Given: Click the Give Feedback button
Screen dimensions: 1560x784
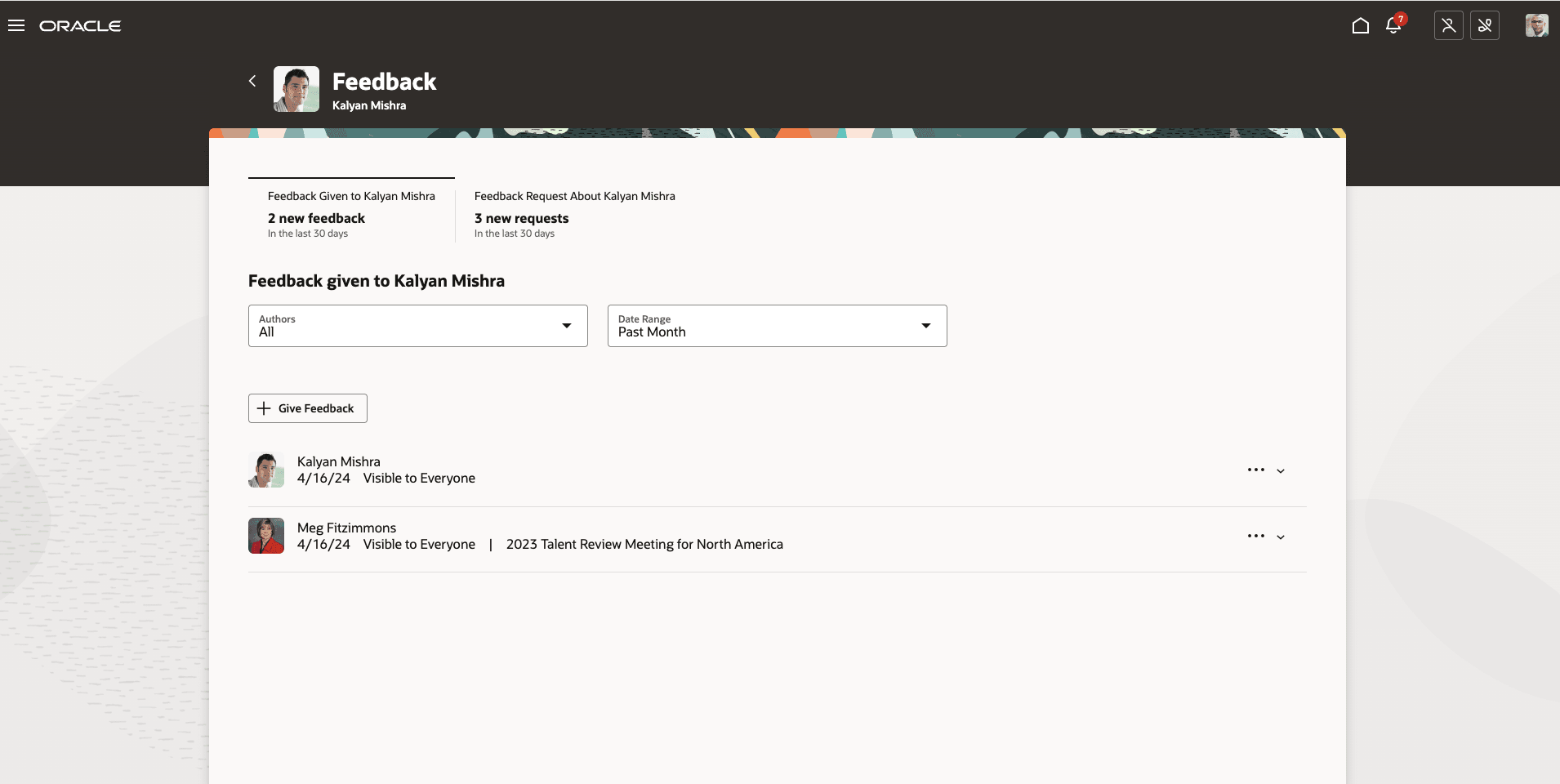Looking at the screenshot, I should 307,408.
